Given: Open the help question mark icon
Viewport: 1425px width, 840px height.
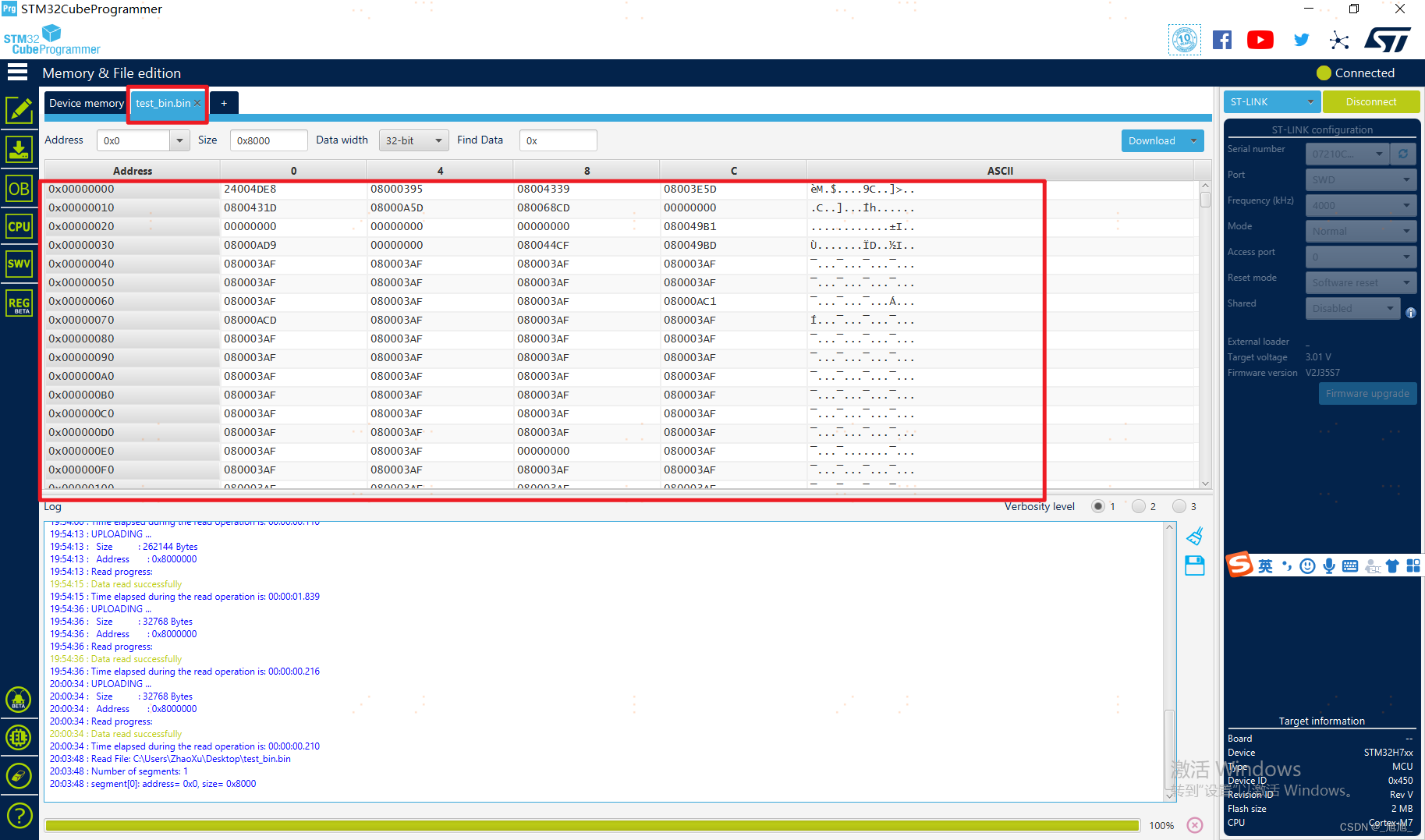Looking at the screenshot, I should (x=19, y=816).
